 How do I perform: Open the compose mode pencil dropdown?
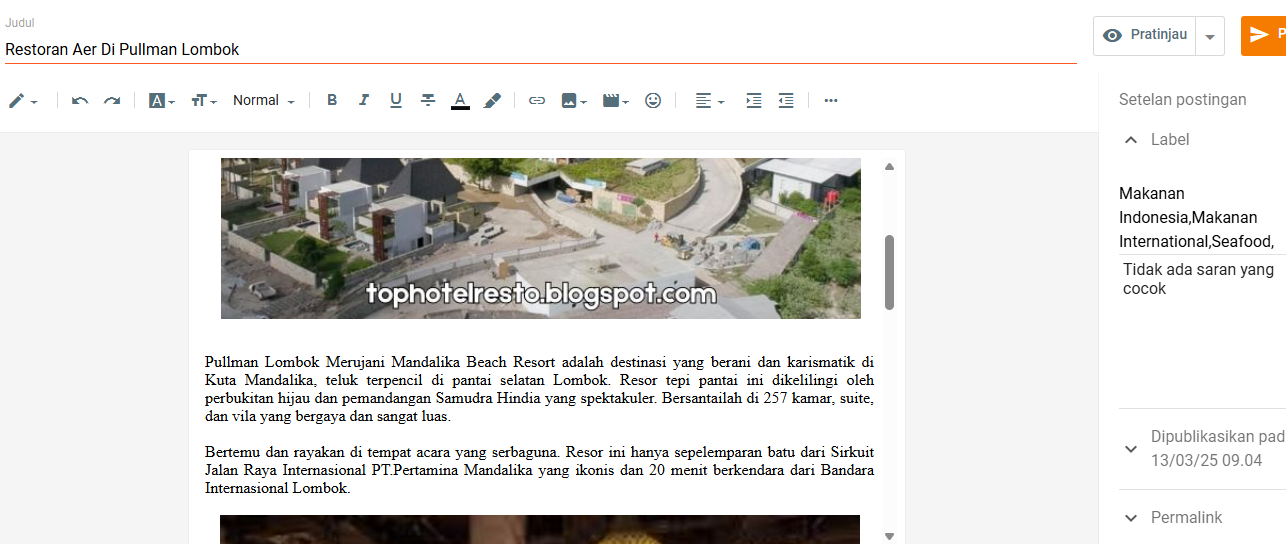pos(23,101)
